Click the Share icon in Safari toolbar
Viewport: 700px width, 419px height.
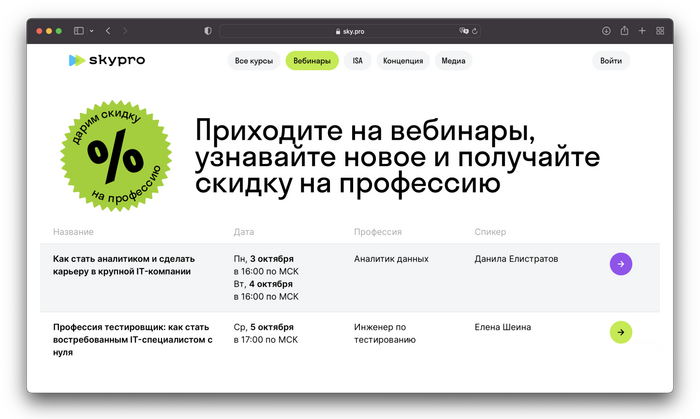click(x=624, y=30)
